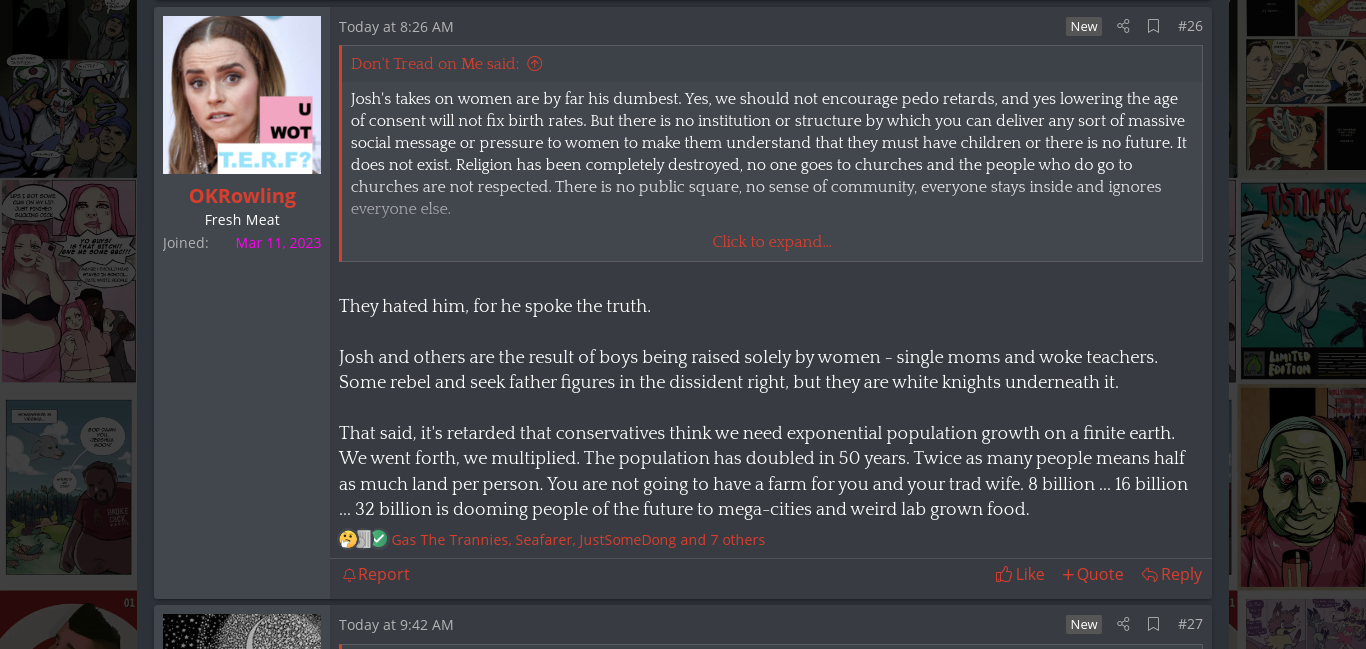The image size is (1366, 649).
Task: Jump to quoted post via arrow icon
Action: click(x=535, y=64)
